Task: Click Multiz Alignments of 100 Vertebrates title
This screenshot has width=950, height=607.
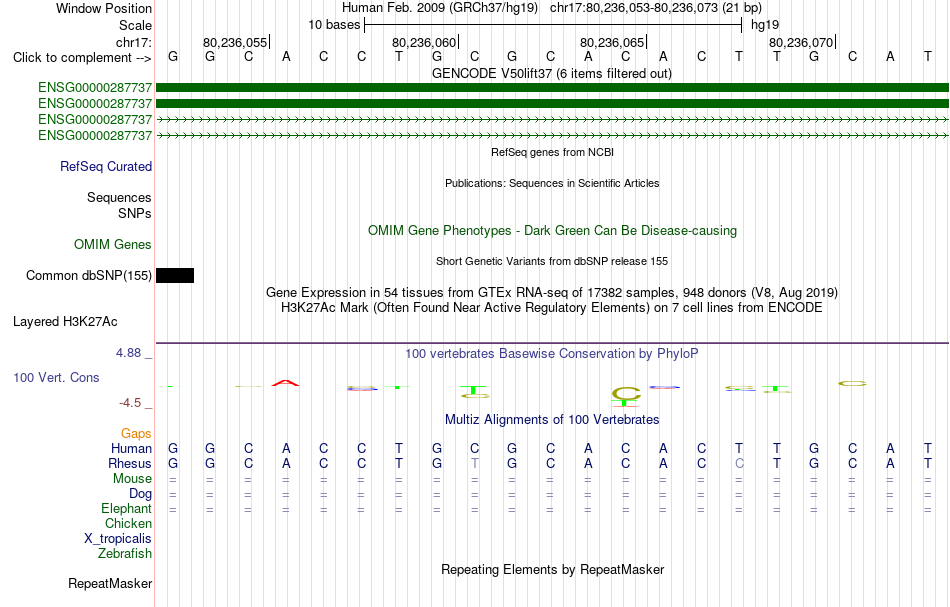Action: [552, 420]
